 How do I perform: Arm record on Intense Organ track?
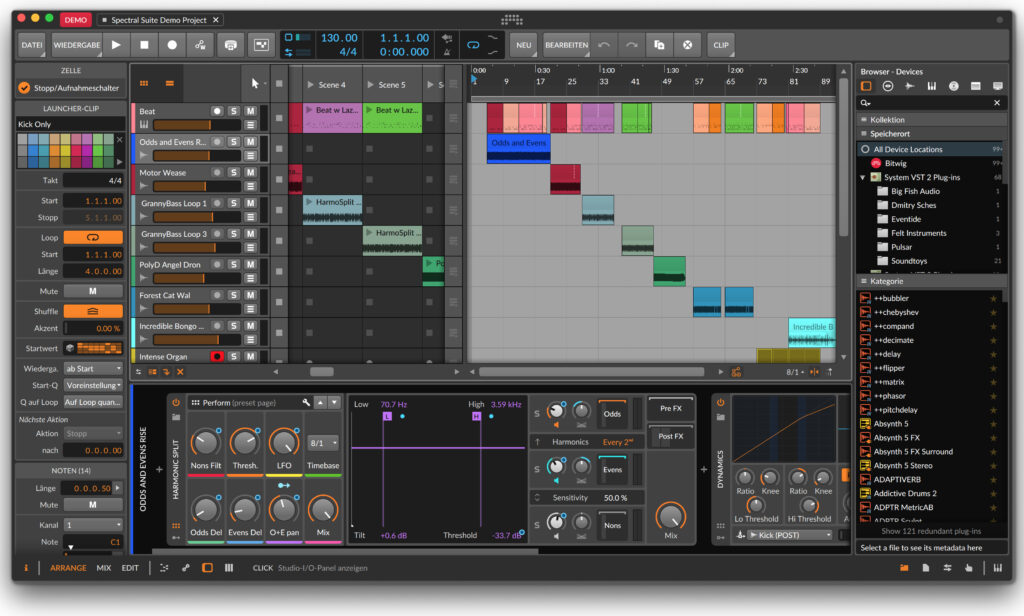tap(217, 357)
